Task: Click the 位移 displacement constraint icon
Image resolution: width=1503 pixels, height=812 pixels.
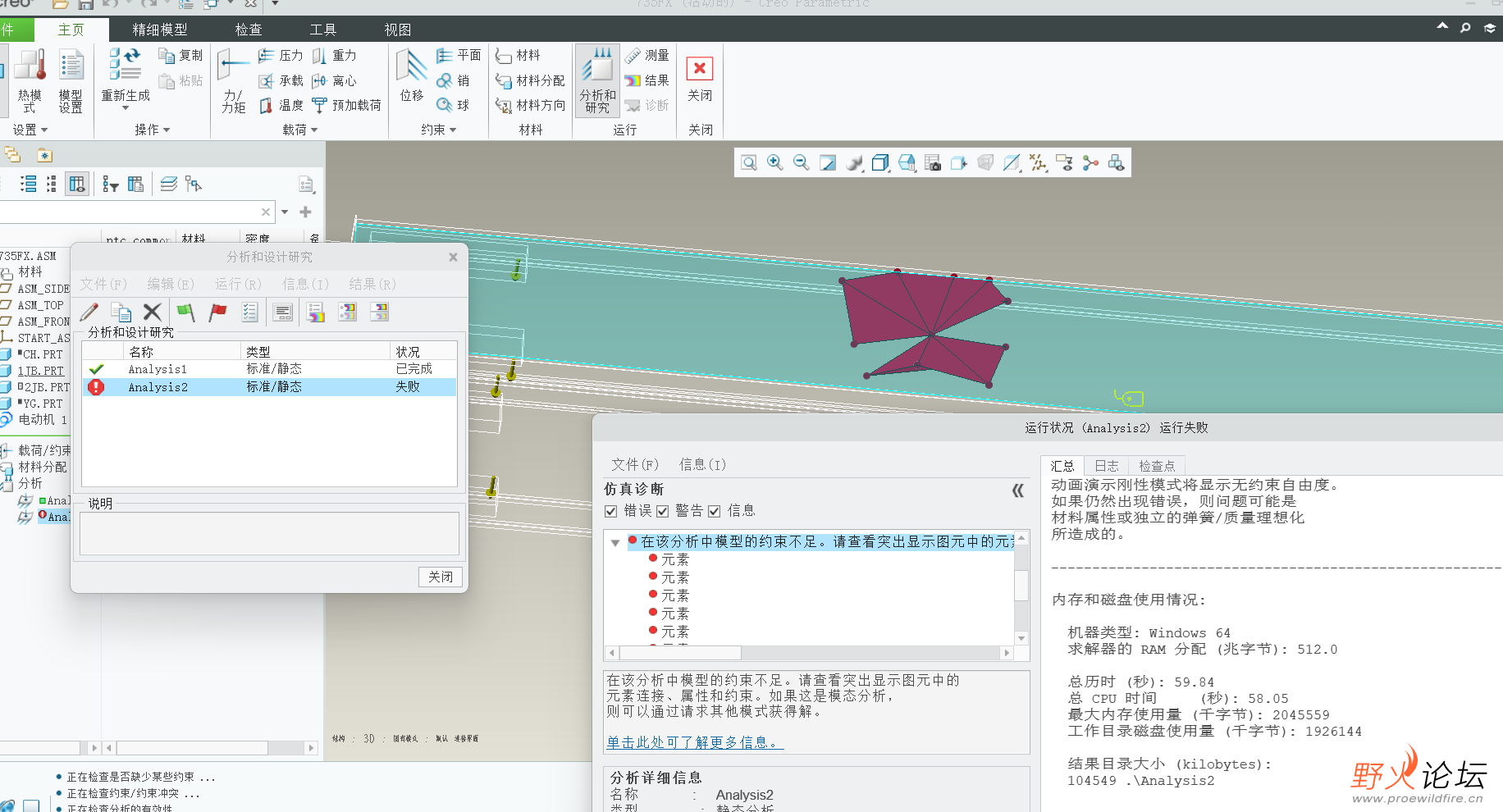Action: [x=412, y=75]
